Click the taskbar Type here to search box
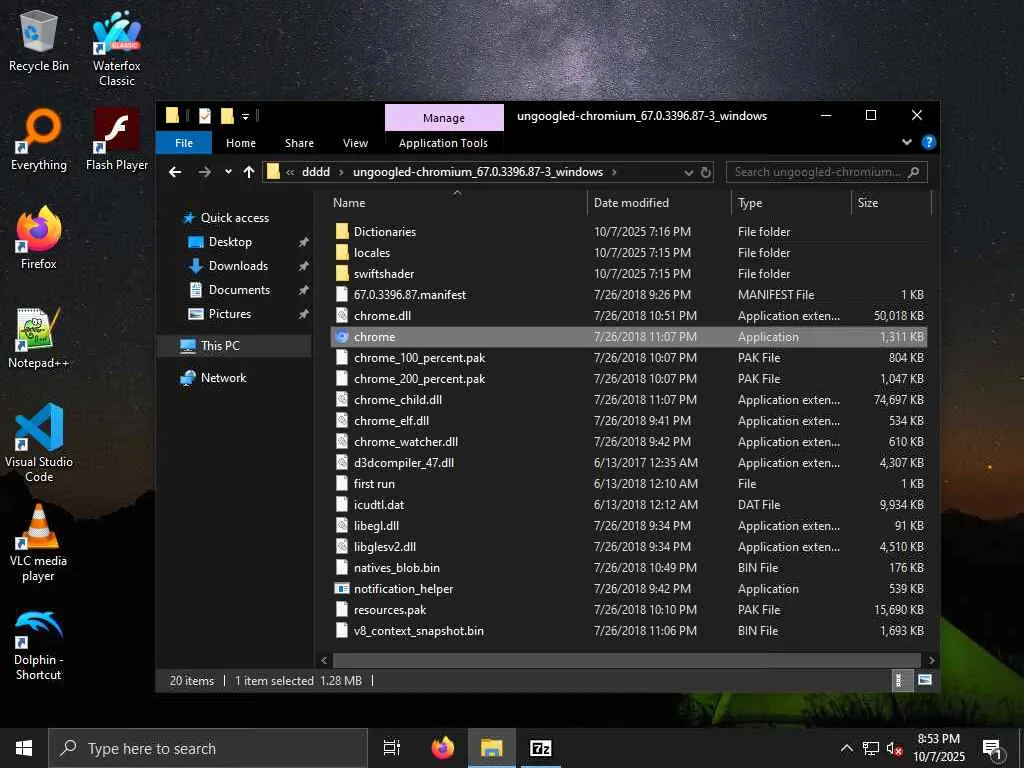This screenshot has width=1024, height=768. click(x=208, y=748)
